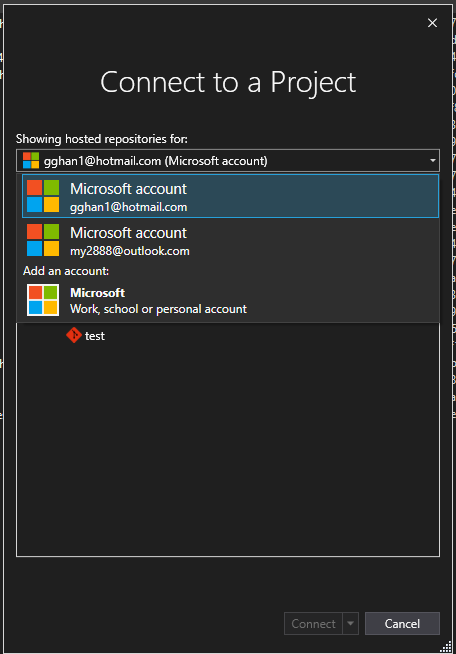Click the red Git icon next to test
Image resolution: width=456 pixels, height=654 pixels.
click(x=74, y=335)
